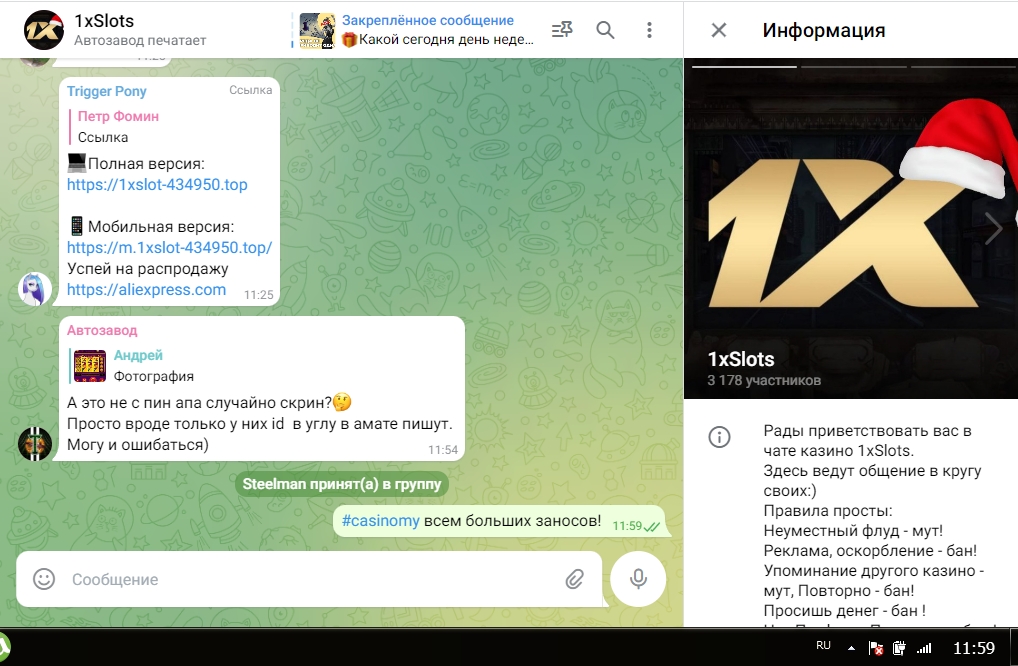Click the 3 178 участников member count
This screenshot has height=666, width=1018.
click(x=764, y=380)
